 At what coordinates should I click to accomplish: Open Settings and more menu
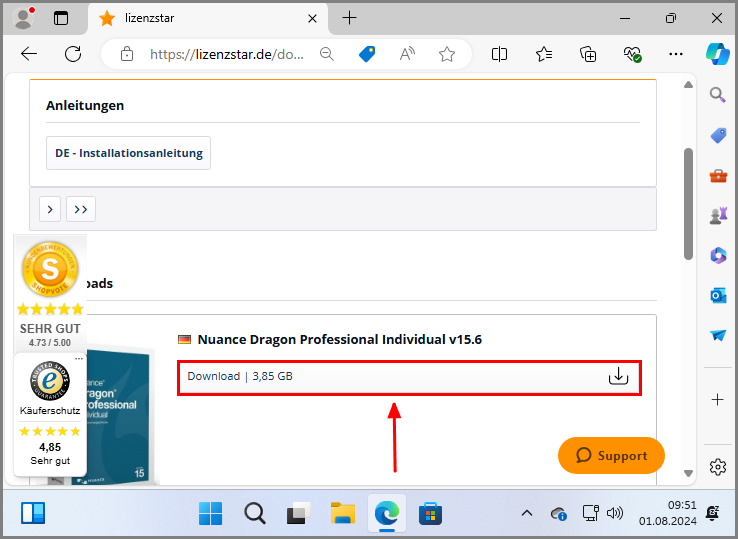676,54
